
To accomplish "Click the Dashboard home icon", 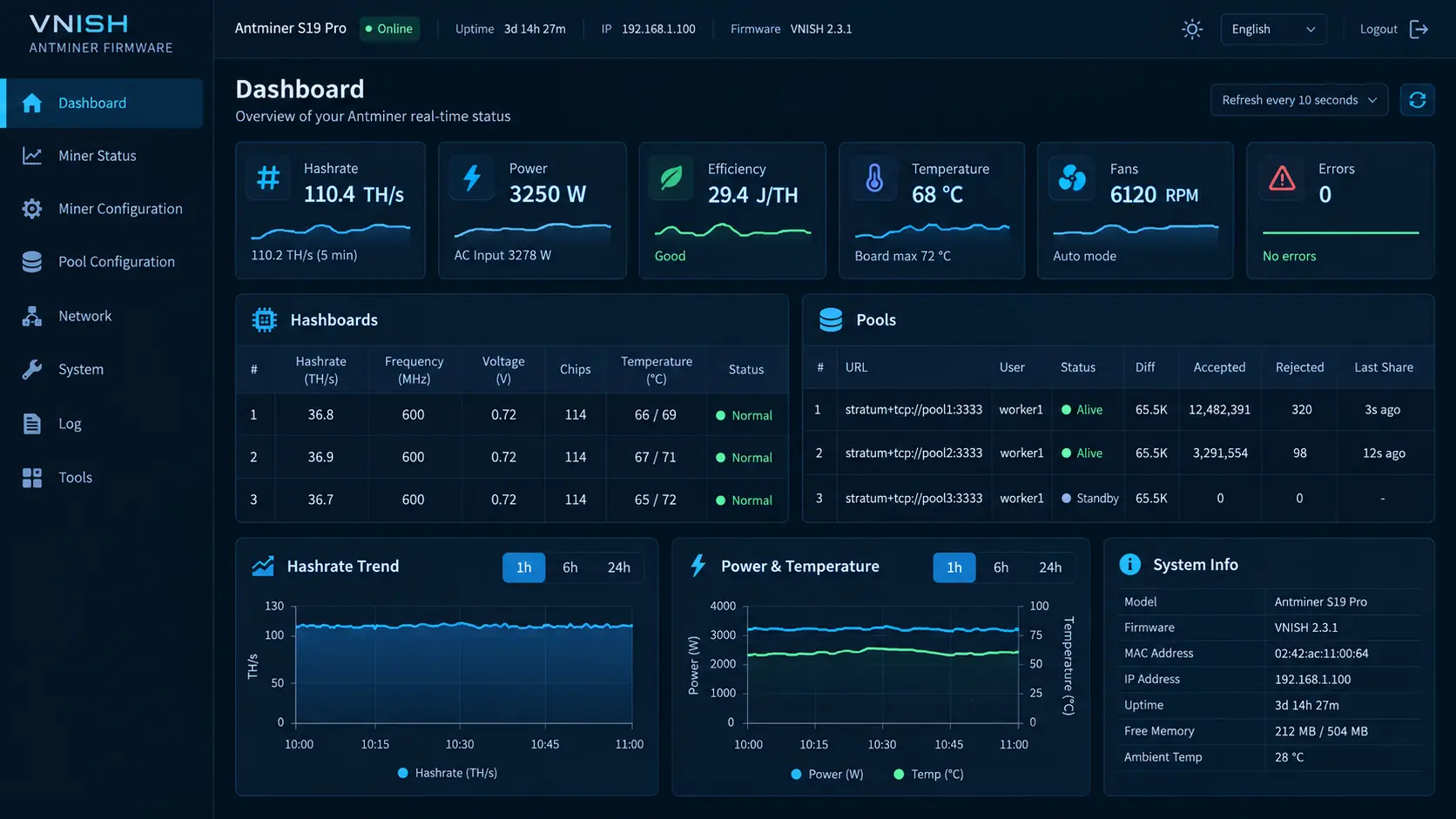I will click(32, 103).
